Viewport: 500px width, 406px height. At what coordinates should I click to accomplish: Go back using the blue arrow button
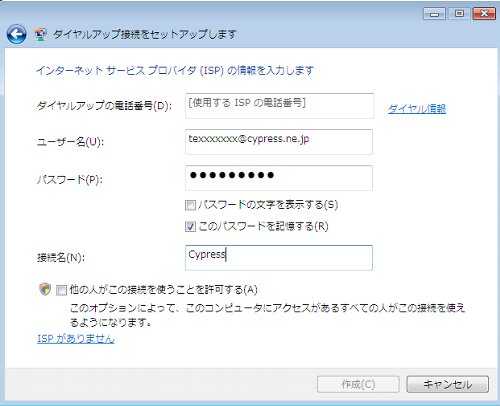(16, 34)
